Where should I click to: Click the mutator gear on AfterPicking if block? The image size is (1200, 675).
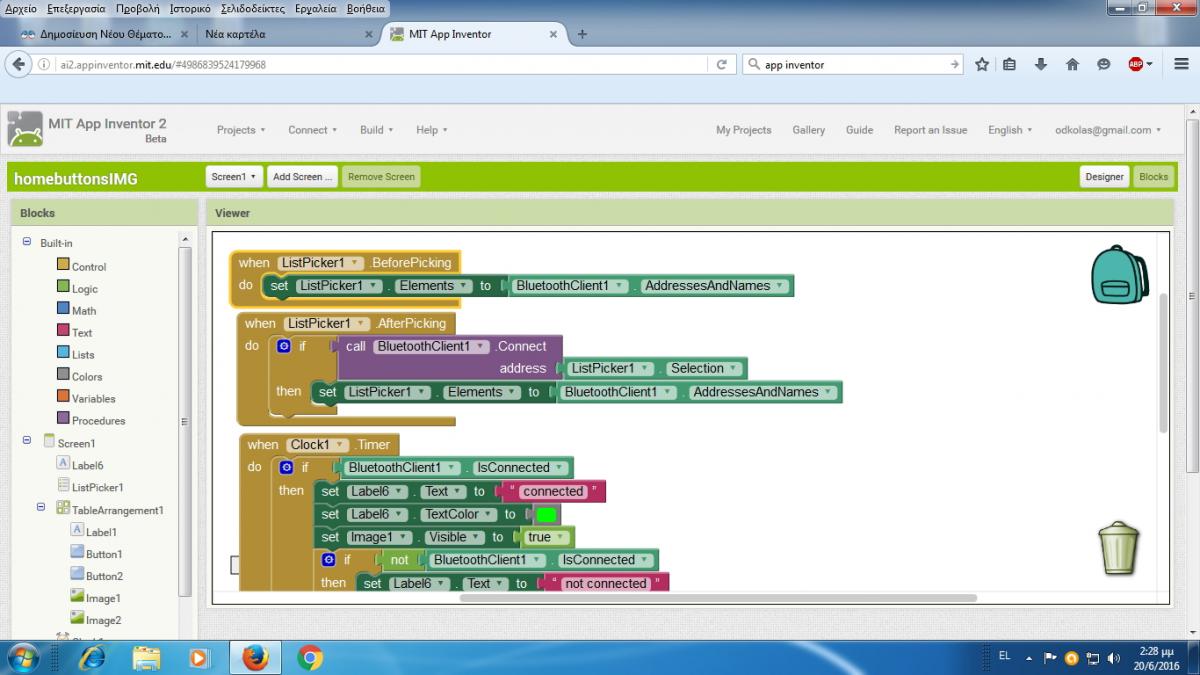click(283, 346)
